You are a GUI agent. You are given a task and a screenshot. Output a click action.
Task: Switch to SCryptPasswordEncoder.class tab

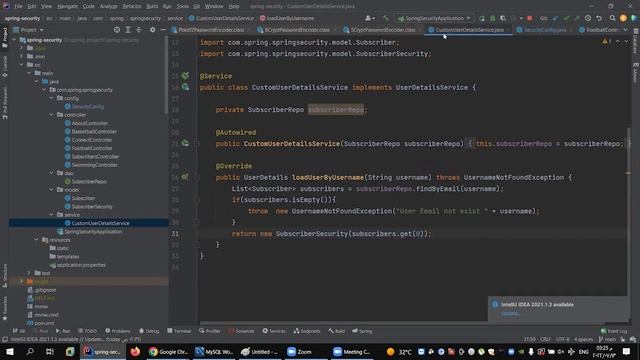click(382, 30)
